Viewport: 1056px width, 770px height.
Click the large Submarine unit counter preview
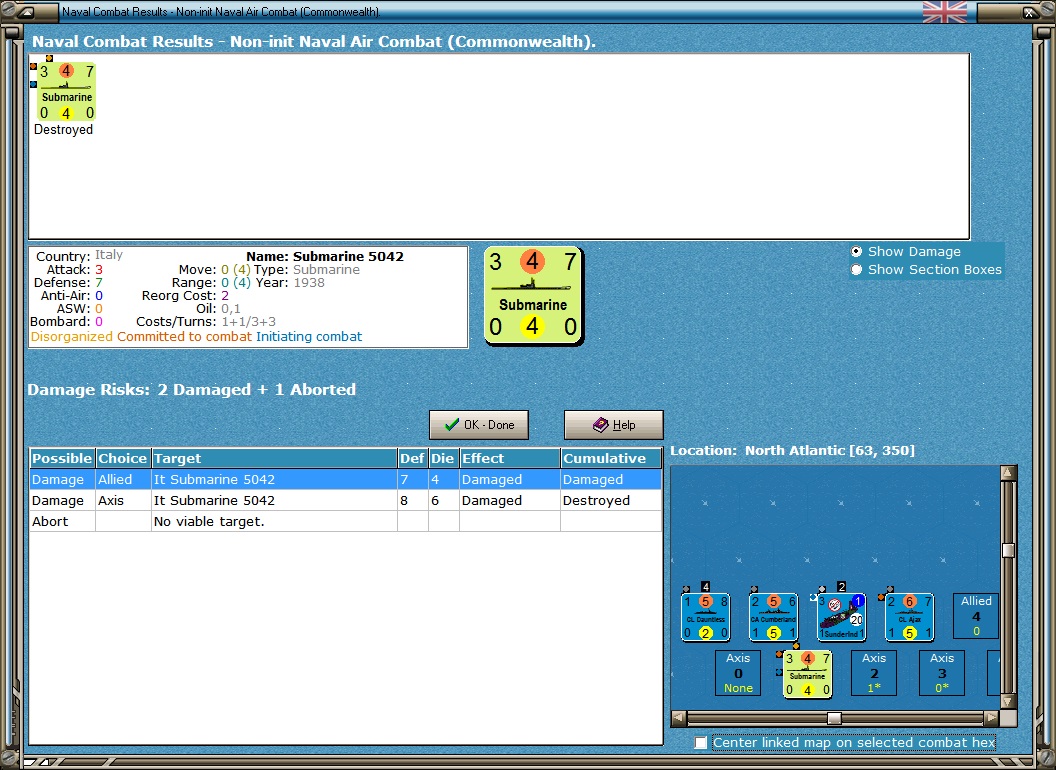point(533,296)
